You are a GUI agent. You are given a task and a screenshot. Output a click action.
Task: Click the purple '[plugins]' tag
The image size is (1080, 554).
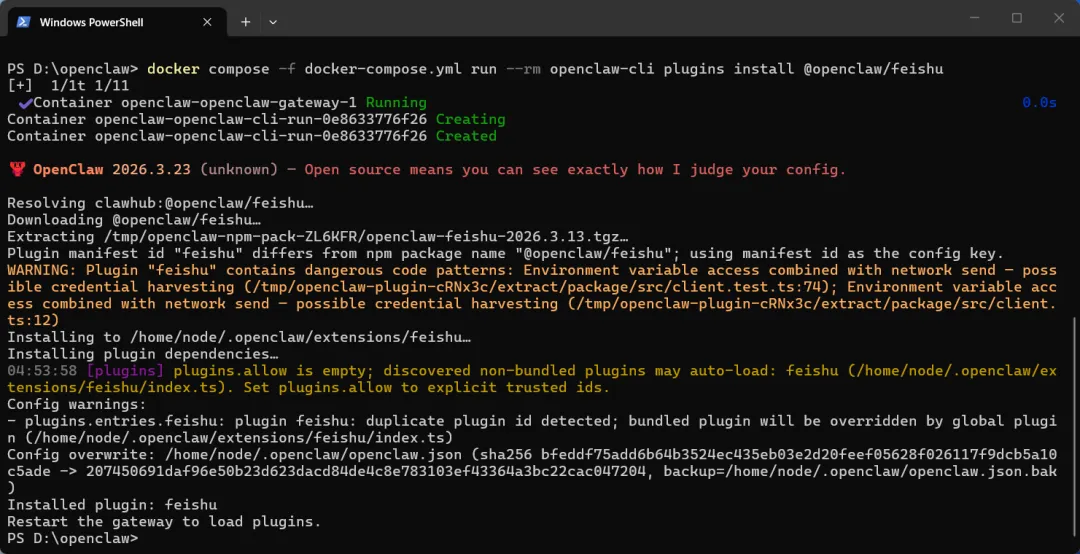tap(125, 371)
